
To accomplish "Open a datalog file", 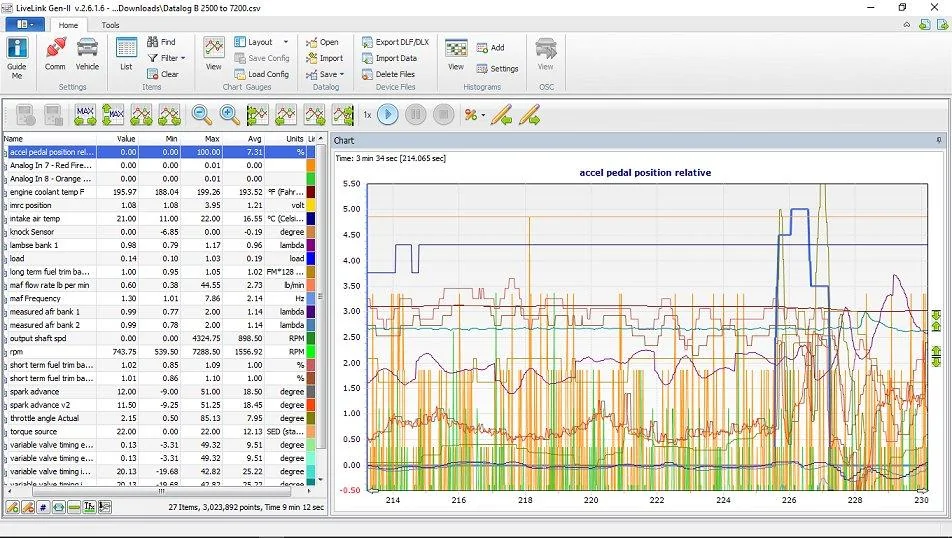I will 322,42.
